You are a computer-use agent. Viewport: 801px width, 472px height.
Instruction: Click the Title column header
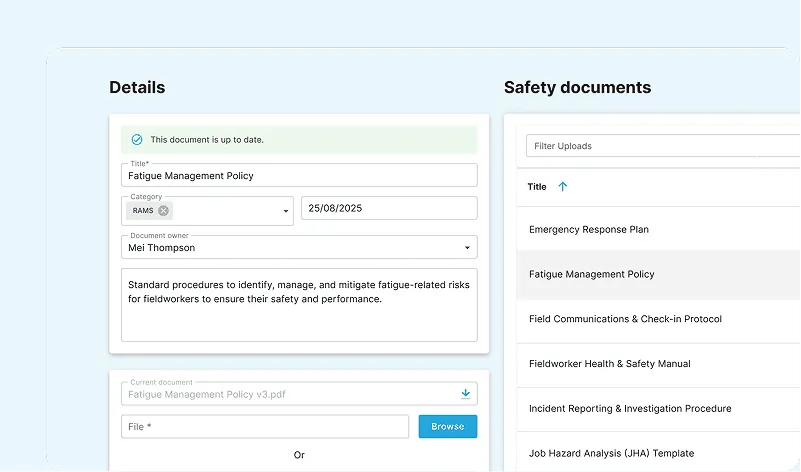coord(537,187)
